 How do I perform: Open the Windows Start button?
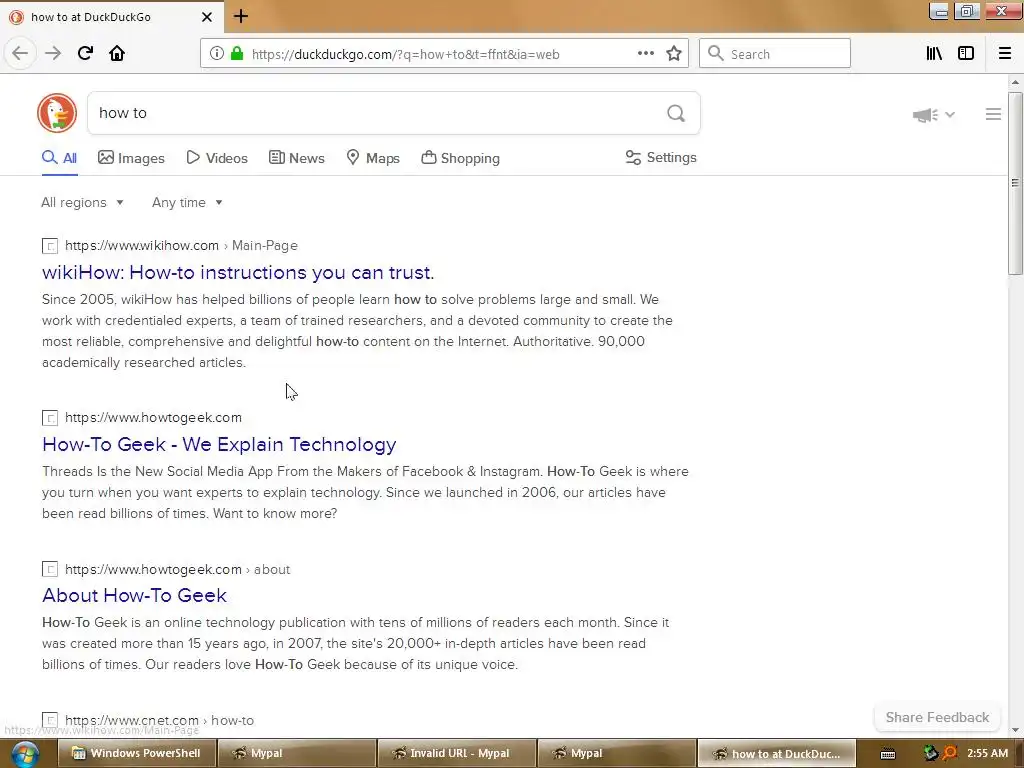click(x=25, y=754)
